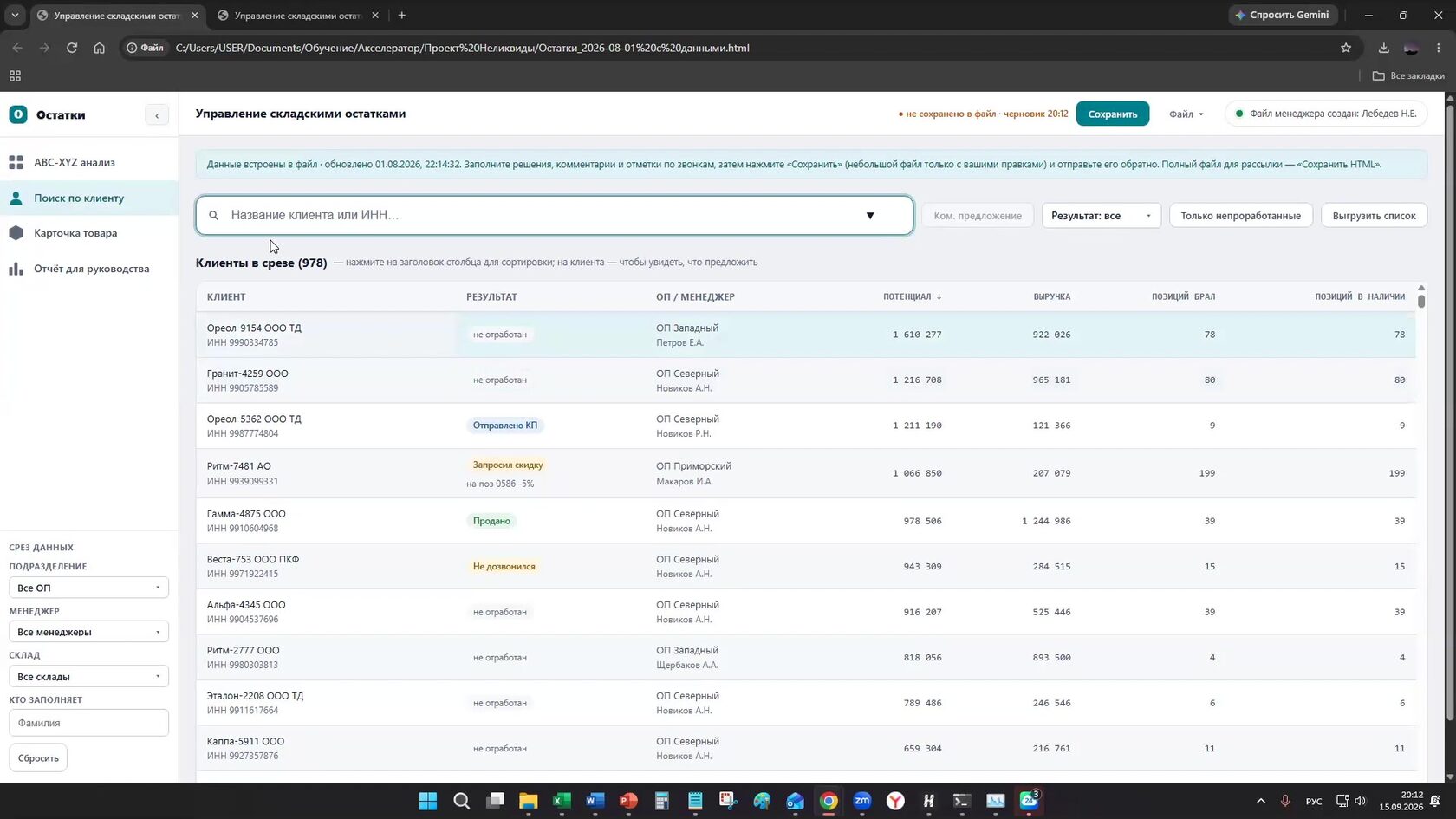Click the browser home icon
1456x819 pixels.
(100, 48)
